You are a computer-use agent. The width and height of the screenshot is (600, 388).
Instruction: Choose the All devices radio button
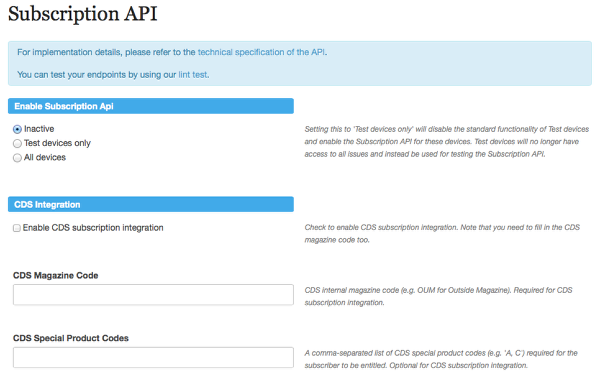[x=17, y=158]
